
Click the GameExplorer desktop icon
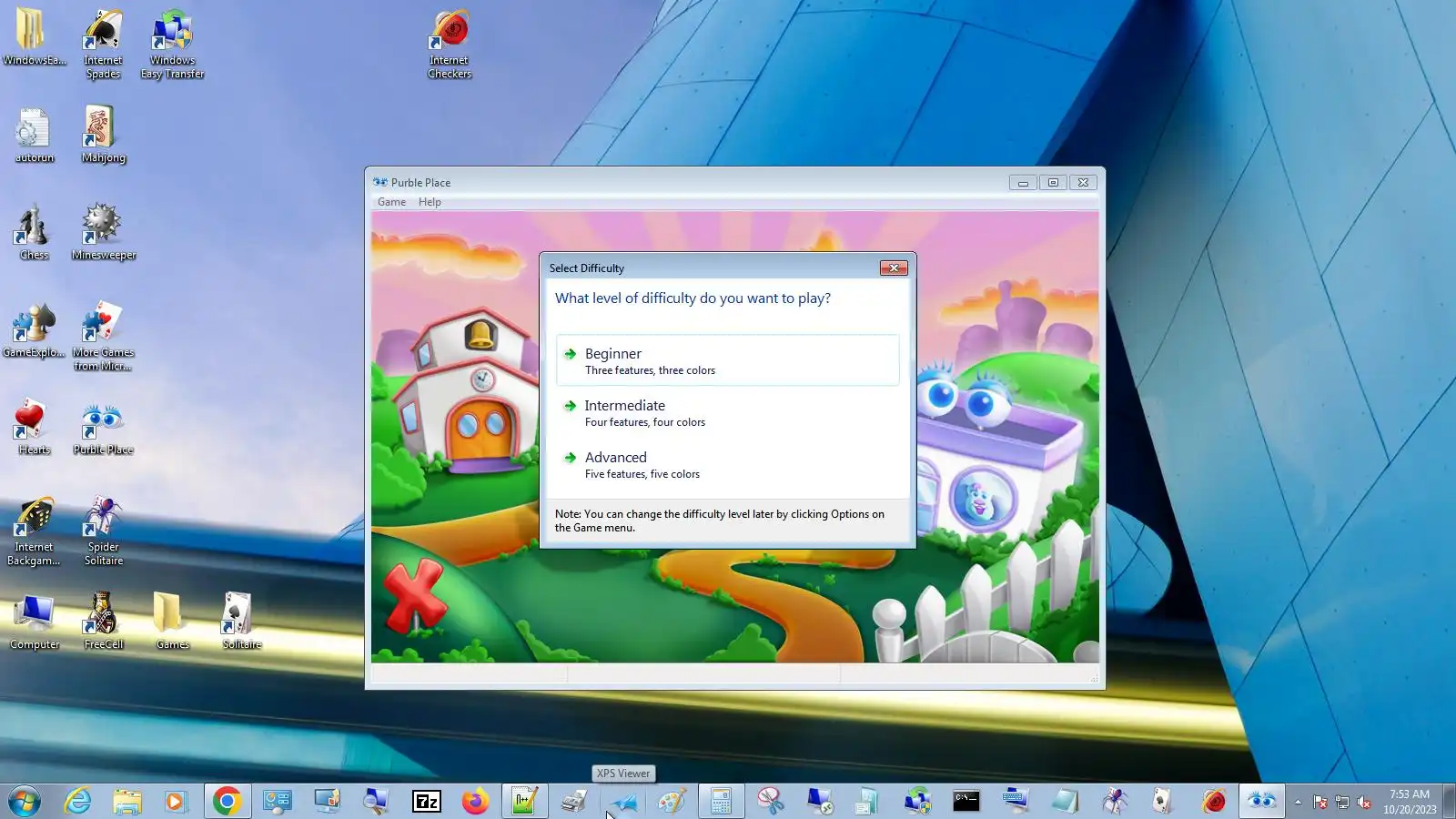pos(34,330)
